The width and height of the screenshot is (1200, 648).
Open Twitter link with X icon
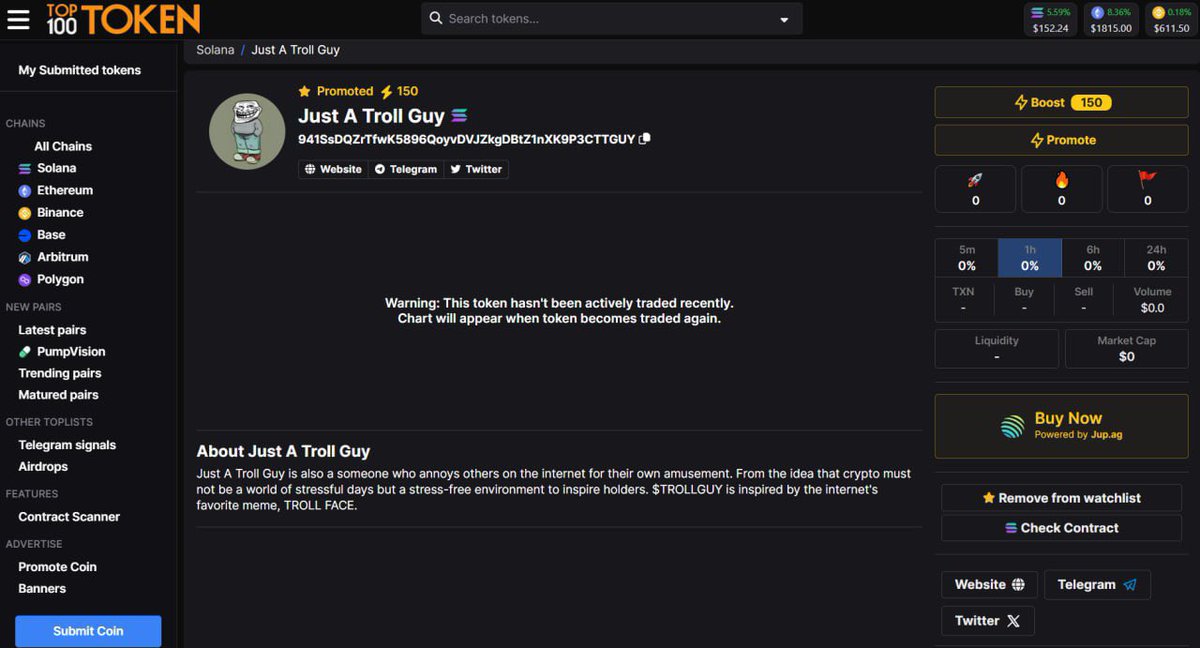pyautogui.click(x=987, y=621)
